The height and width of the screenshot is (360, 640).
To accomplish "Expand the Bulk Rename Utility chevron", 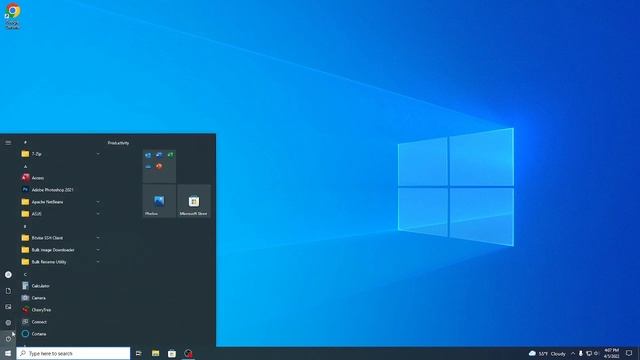I will pyautogui.click(x=98, y=262).
